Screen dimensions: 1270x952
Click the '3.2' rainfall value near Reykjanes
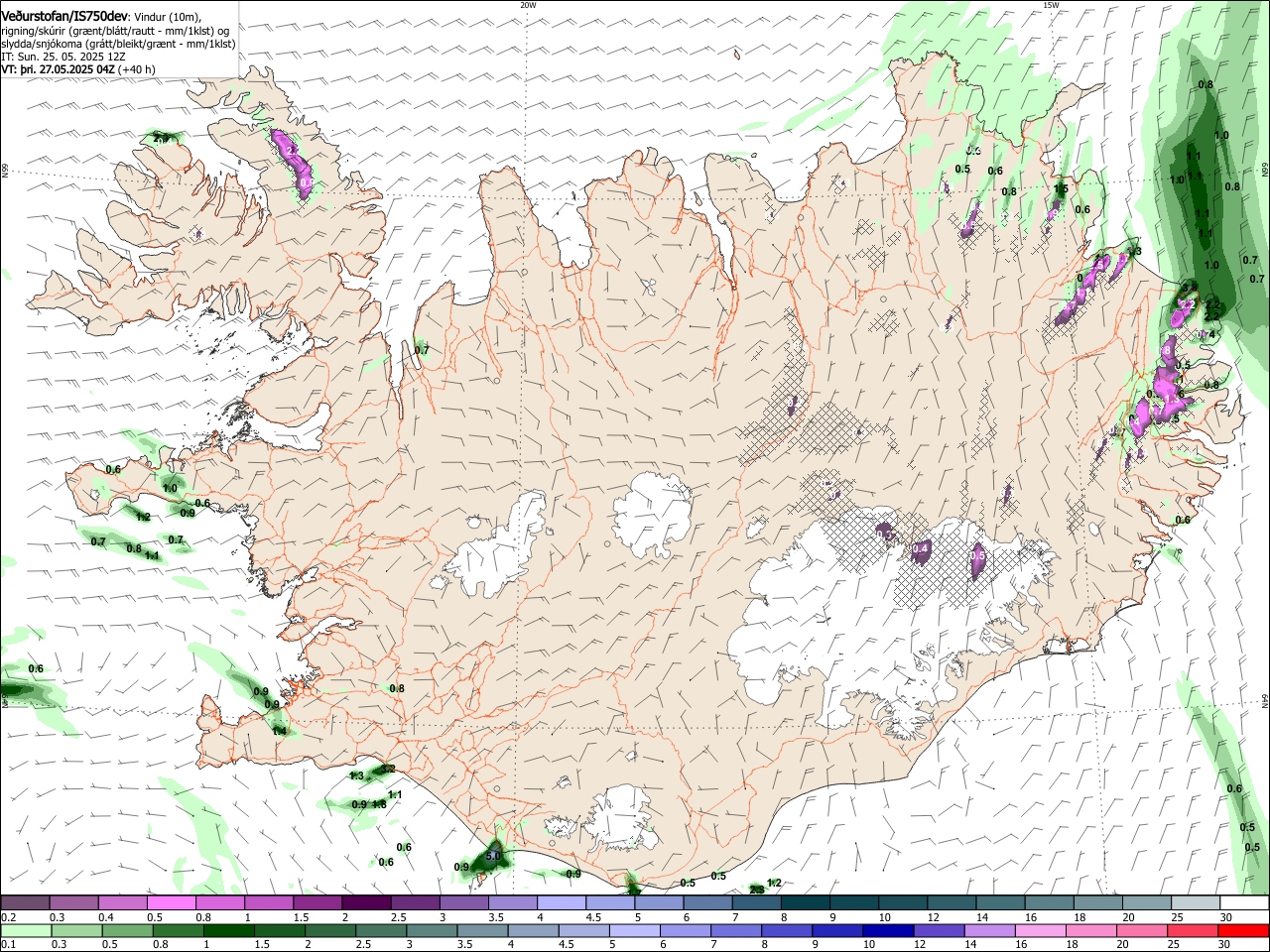(x=388, y=769)
